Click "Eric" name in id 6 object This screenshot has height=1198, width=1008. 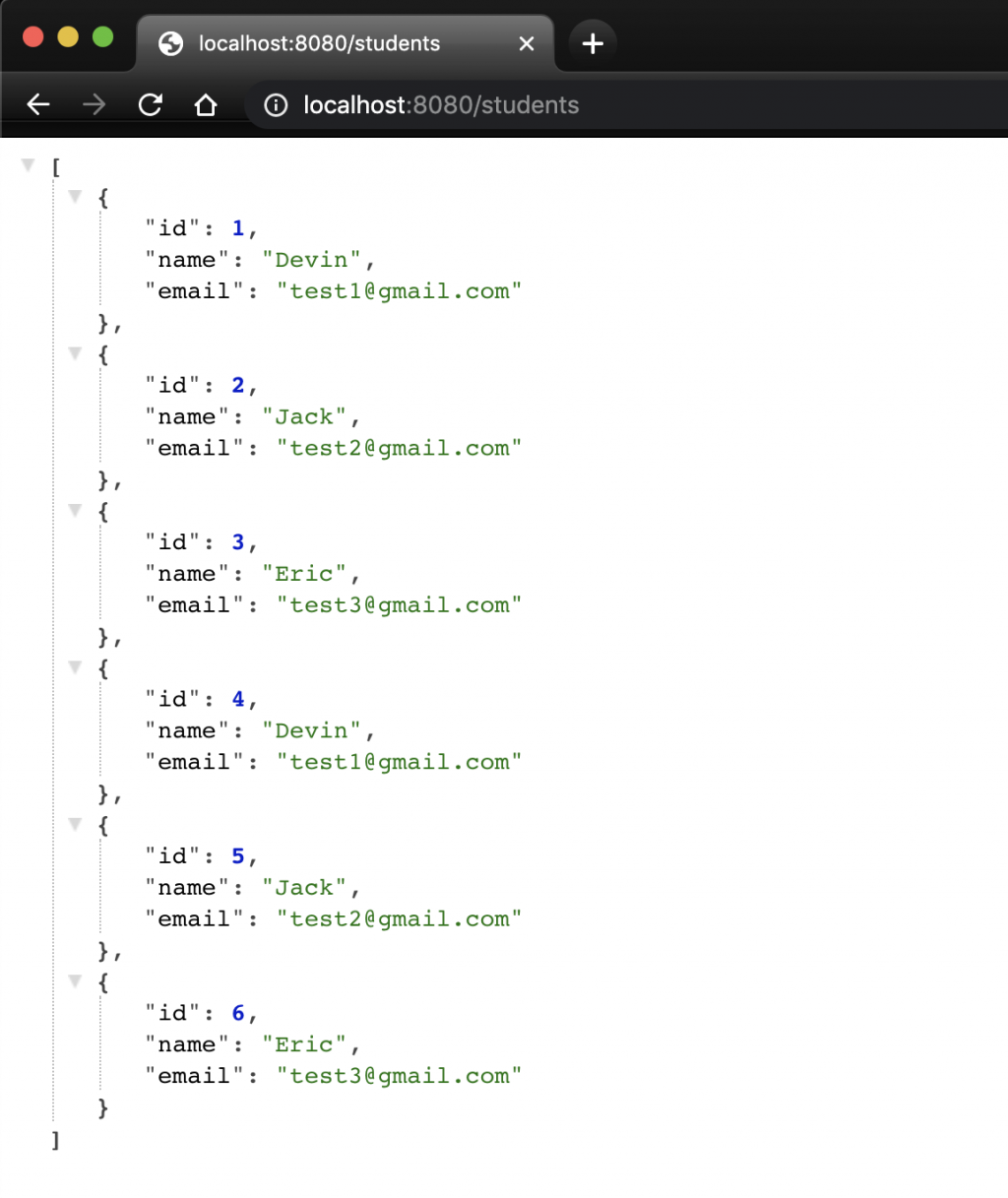[304, 1044]
